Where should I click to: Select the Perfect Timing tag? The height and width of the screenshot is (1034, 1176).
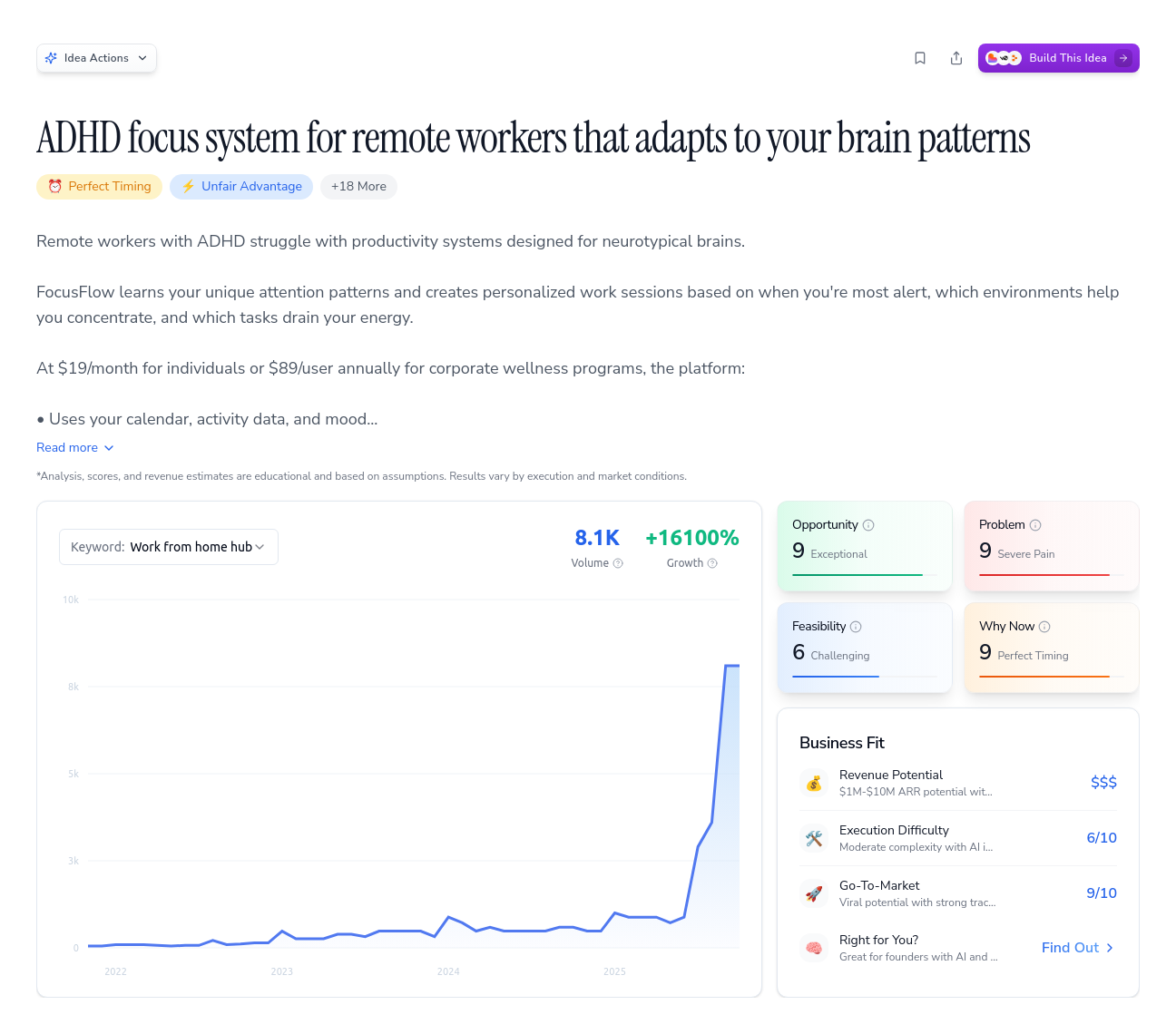[99, 186]
